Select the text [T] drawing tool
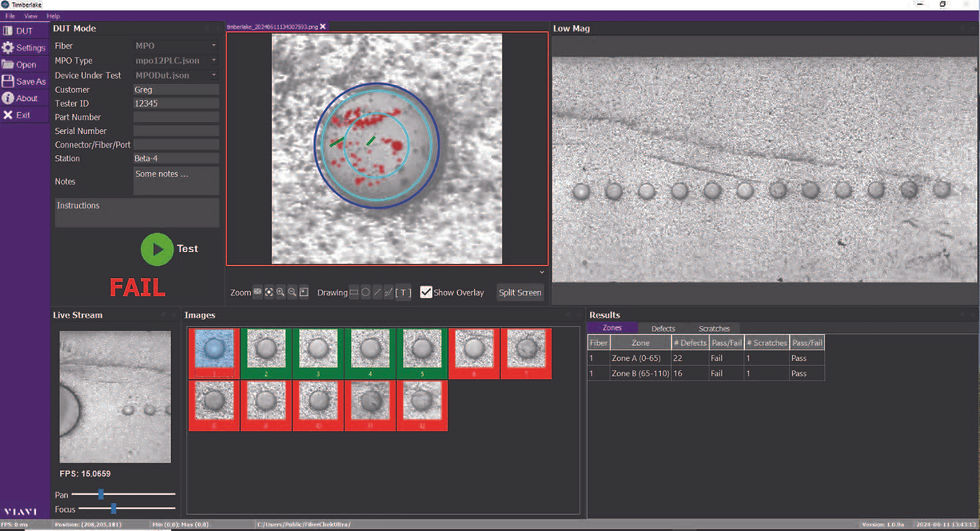 [403, 293]
